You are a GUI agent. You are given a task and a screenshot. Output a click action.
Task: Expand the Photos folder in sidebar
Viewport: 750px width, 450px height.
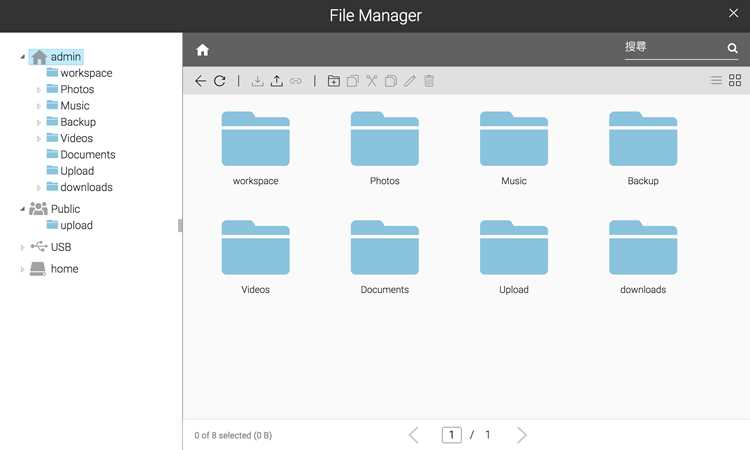tap(39, 90)
